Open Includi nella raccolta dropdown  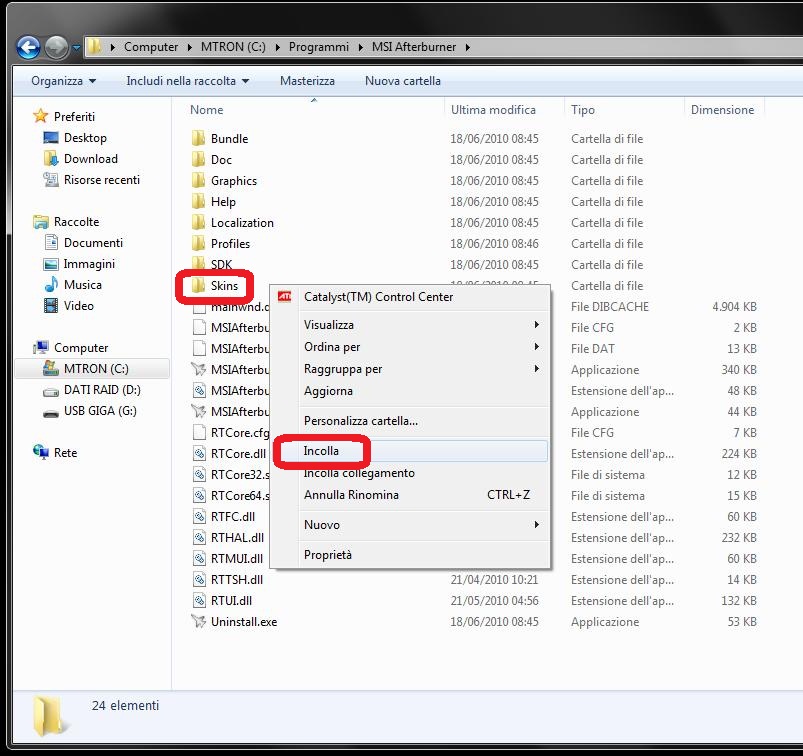pos(188,81)
